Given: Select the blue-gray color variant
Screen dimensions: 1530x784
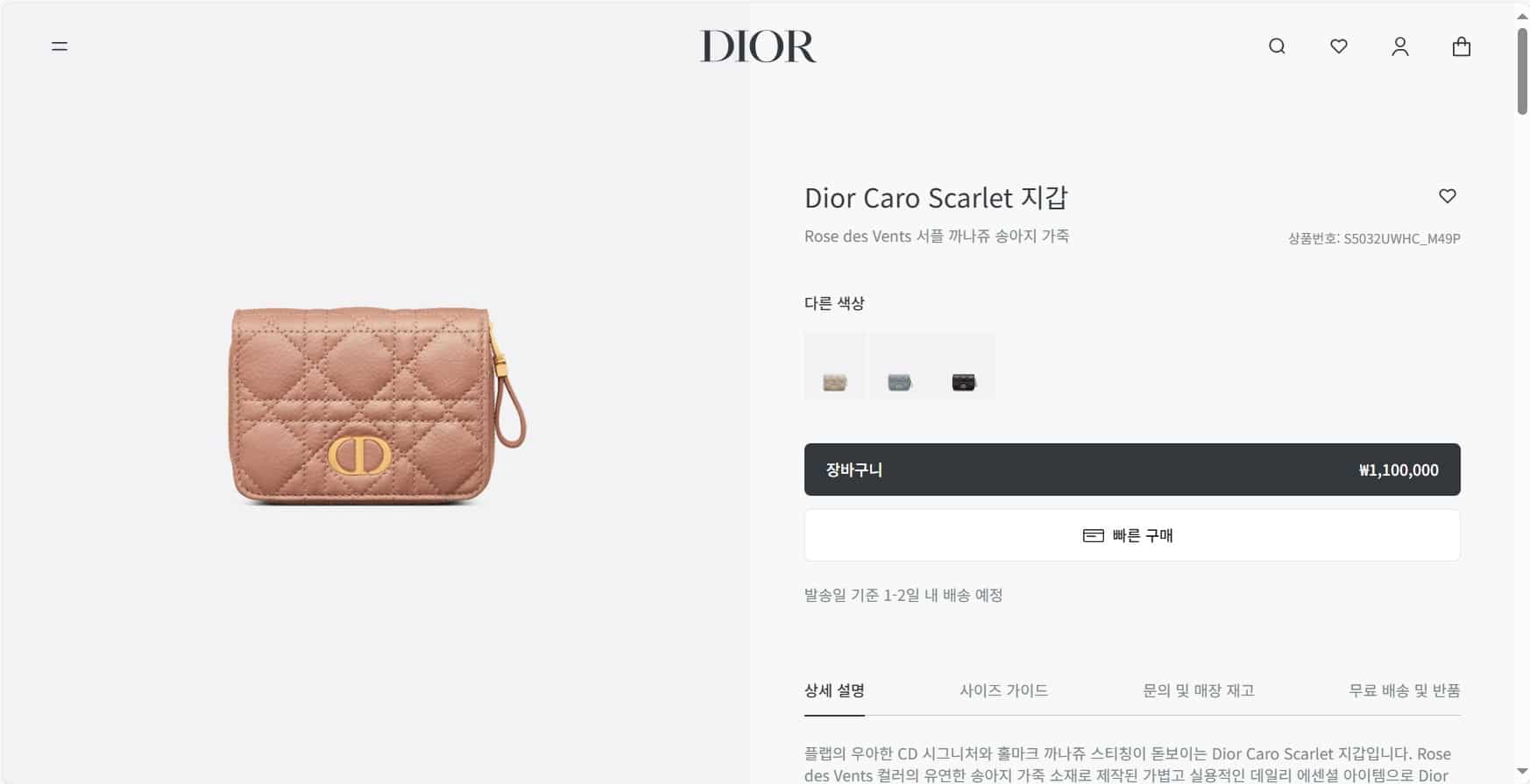Looking at the screenshot, I should (899, 366).
